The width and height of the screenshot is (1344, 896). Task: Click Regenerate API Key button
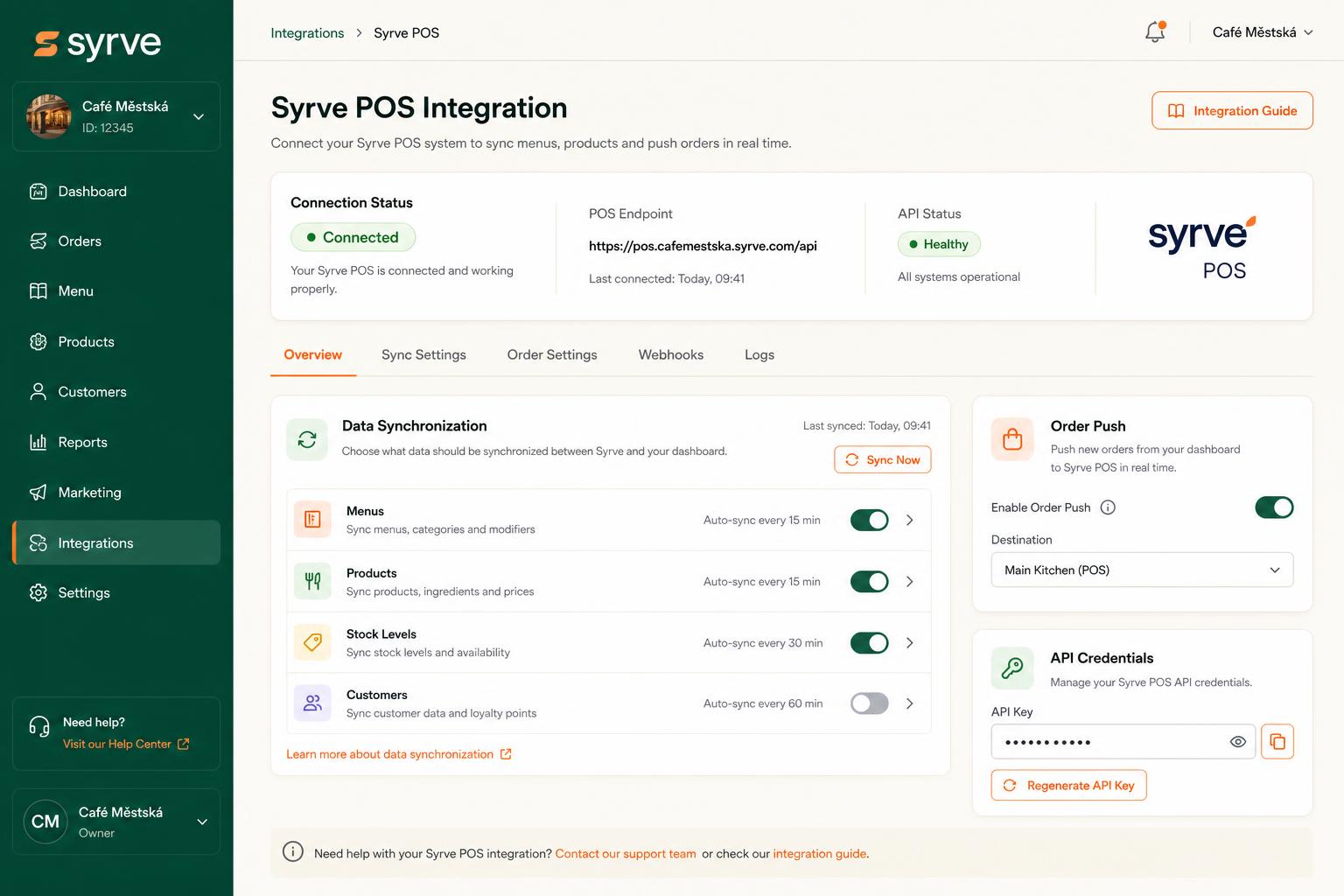(x=1068, y=786)
